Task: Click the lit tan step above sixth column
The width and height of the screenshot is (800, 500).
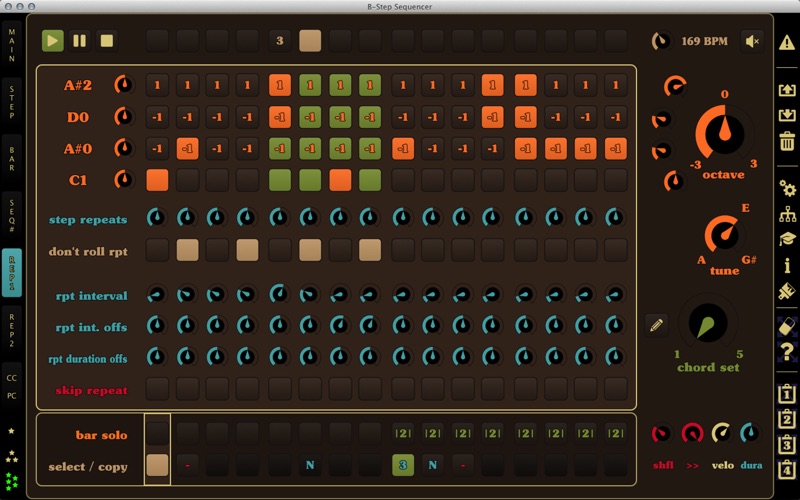Action: point(310,41)
